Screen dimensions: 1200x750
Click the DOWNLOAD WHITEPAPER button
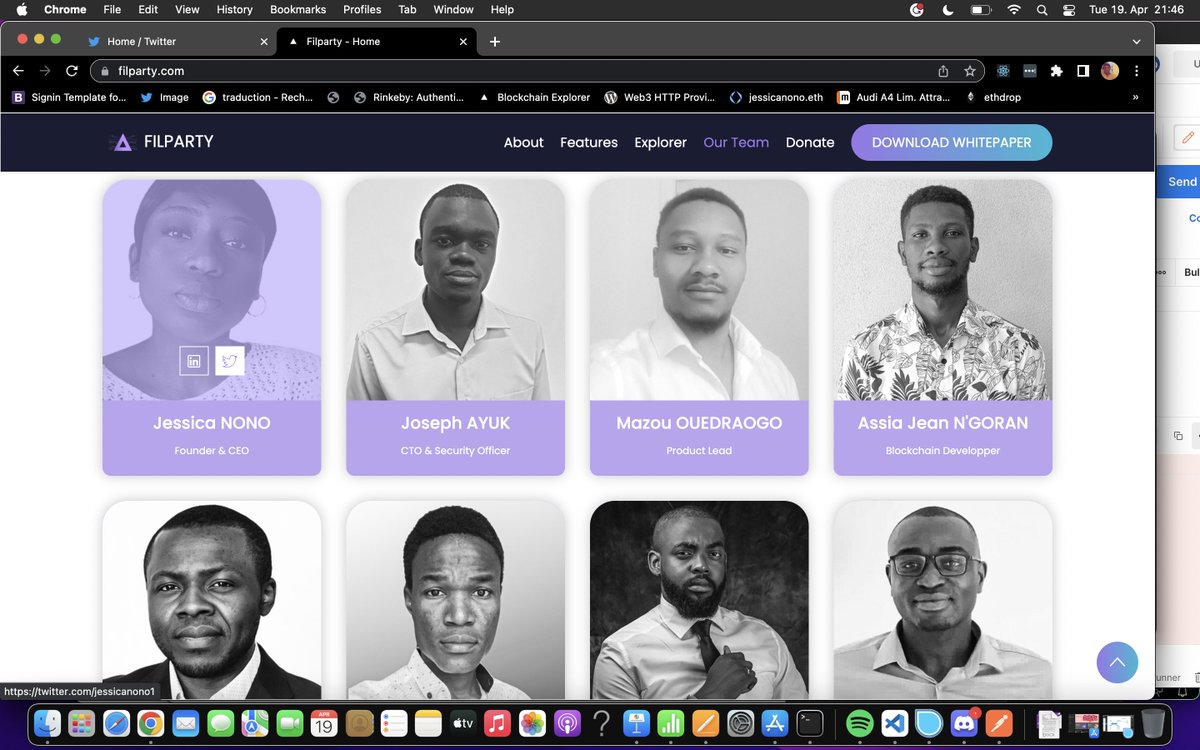tap(951, 142)
